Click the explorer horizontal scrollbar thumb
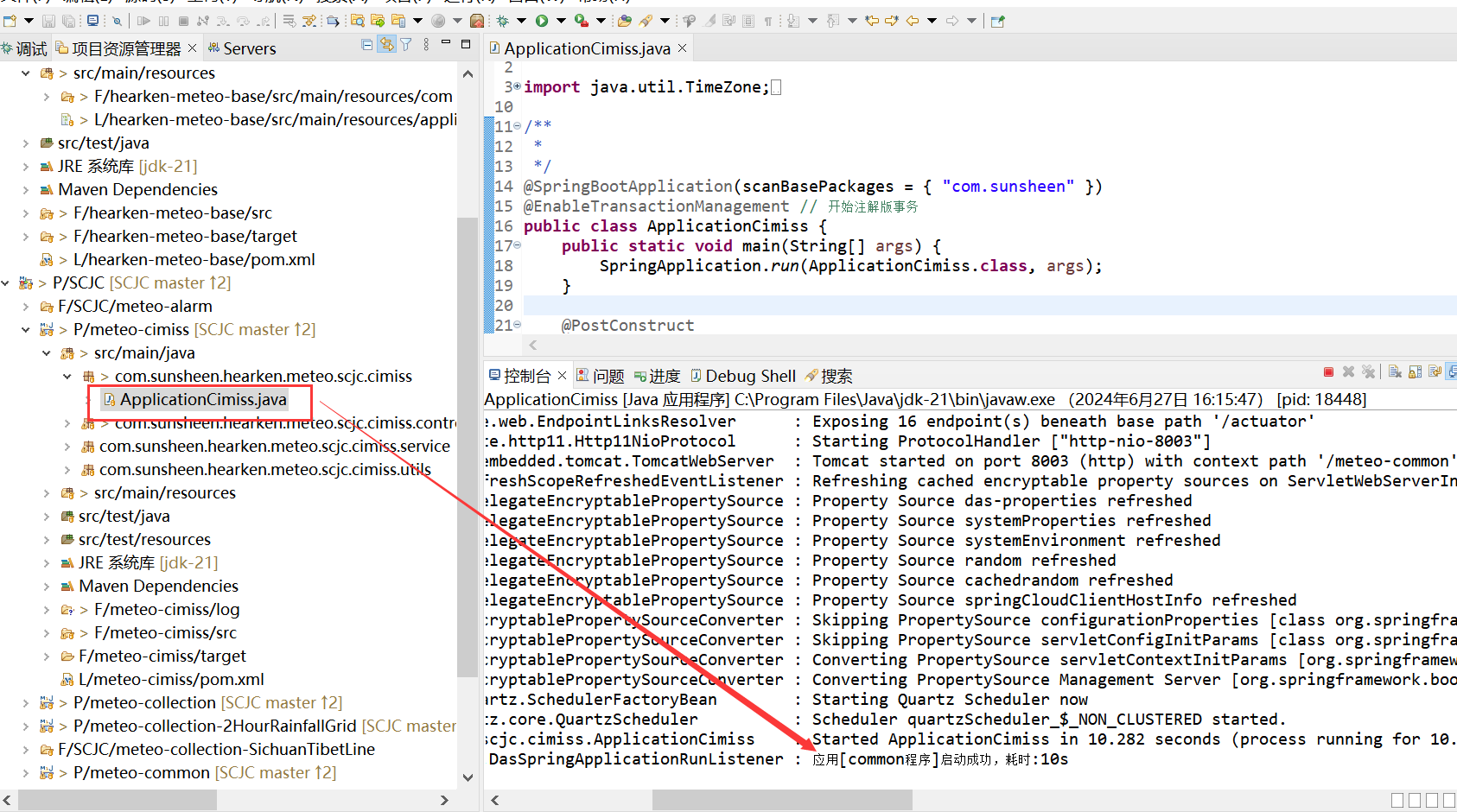The height and width of the screenshot is (812, 1457). pos(117,800)
